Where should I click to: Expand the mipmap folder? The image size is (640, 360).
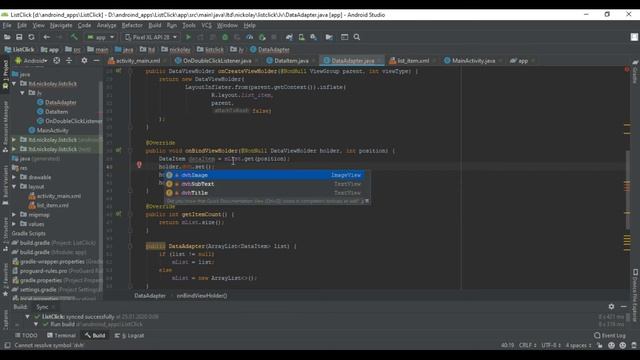[14, 215]
